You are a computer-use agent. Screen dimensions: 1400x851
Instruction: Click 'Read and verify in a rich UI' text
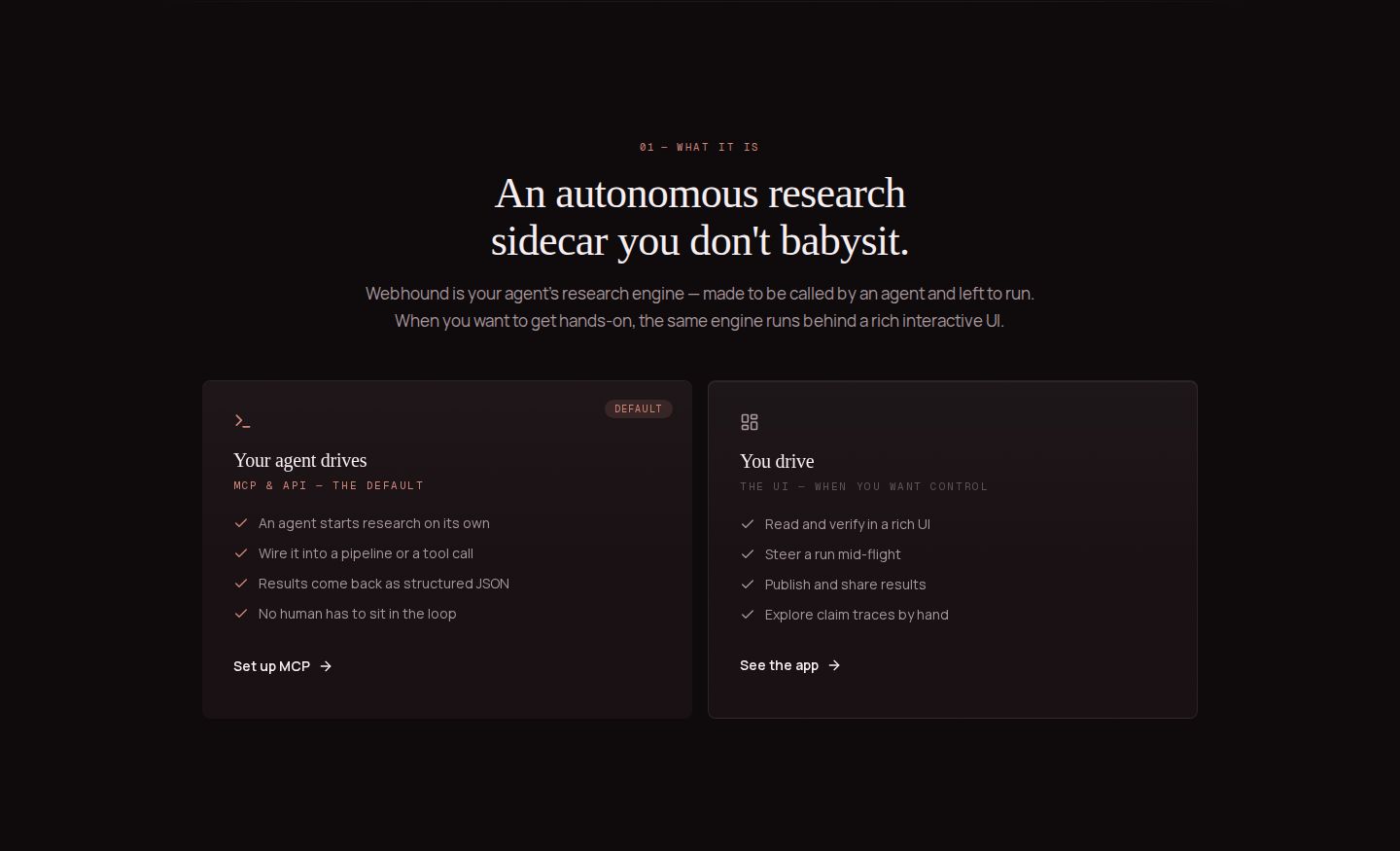(848, 524)
